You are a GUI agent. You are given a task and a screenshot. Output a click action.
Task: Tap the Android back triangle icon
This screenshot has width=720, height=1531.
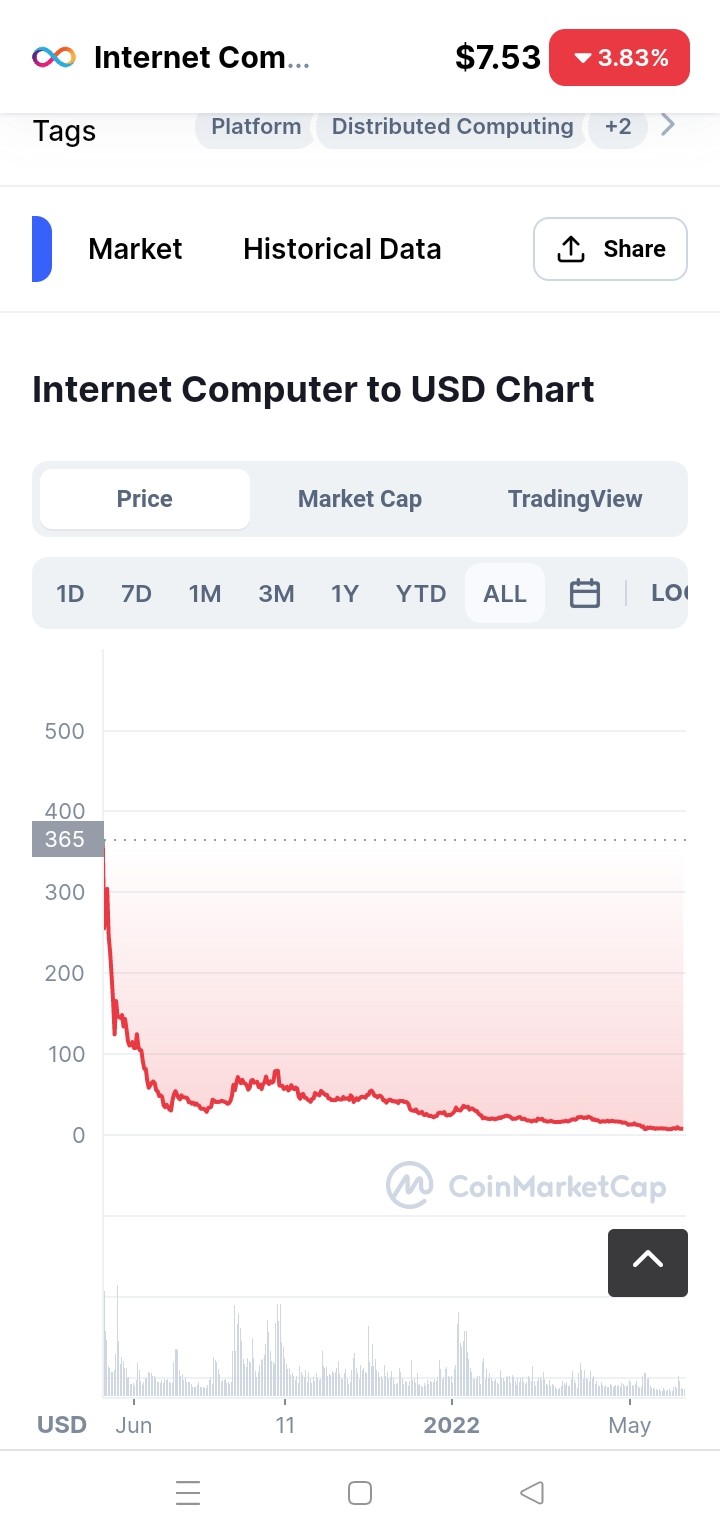coord(532,1493)
